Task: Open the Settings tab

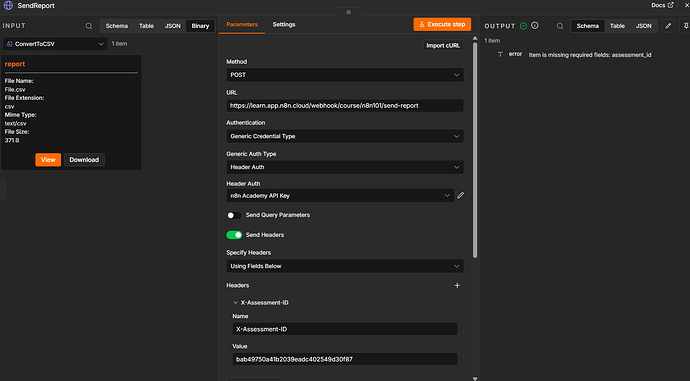Action: [284, 25]
